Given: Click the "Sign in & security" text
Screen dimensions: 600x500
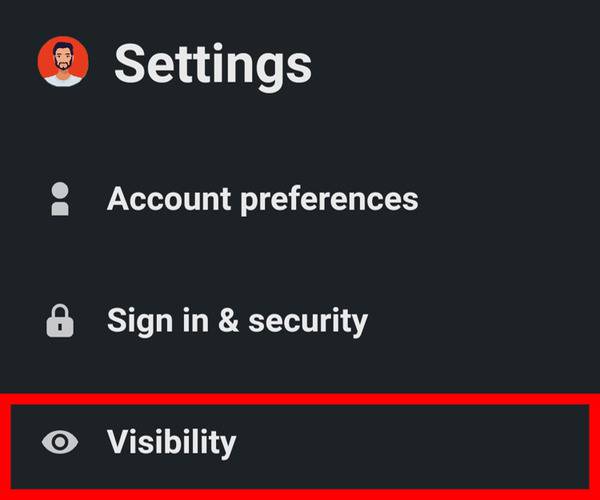Looking at the screenshot, I should pos(237,321).
